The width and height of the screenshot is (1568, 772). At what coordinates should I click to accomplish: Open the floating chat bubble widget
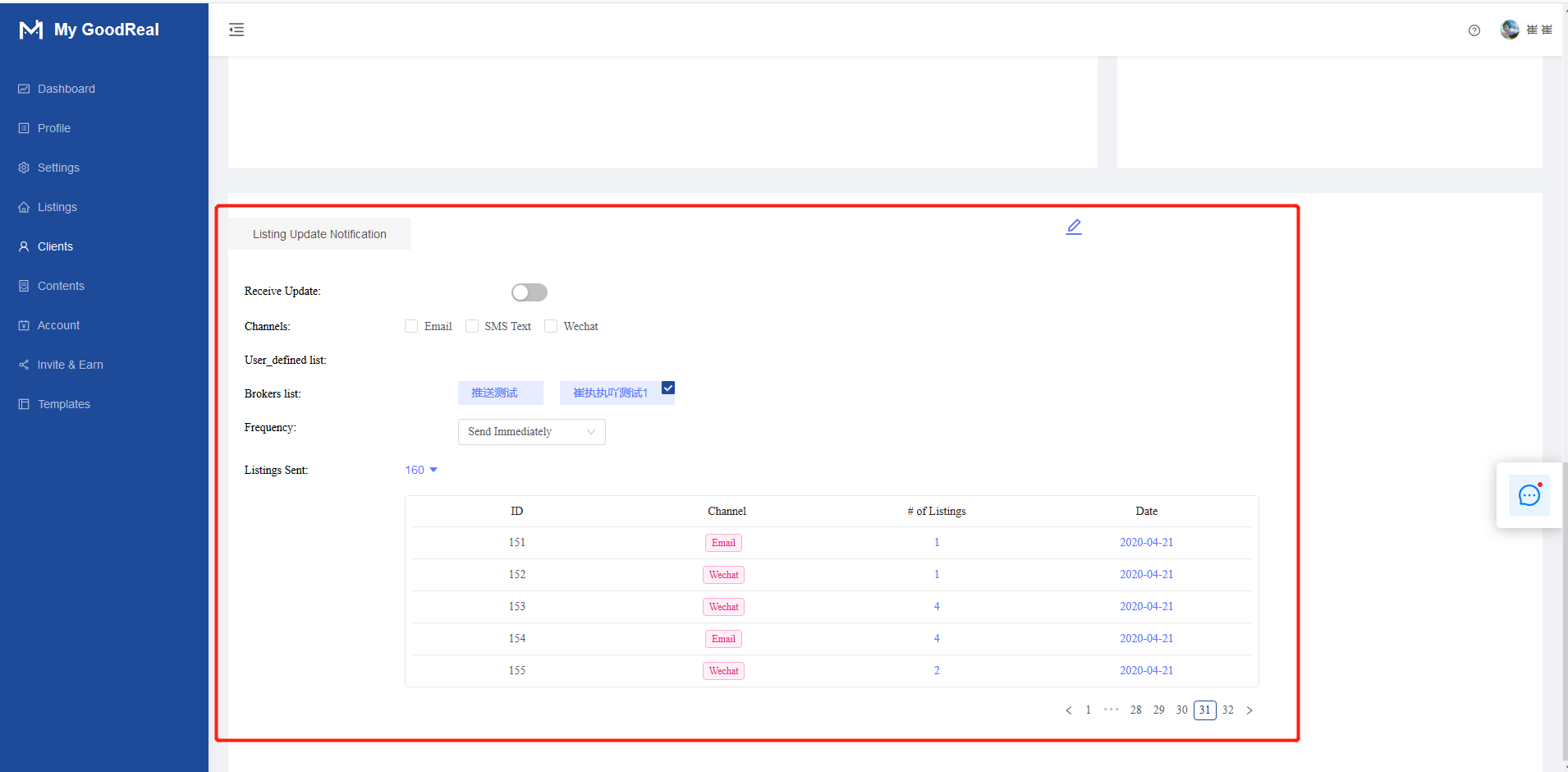point(1529,494)
